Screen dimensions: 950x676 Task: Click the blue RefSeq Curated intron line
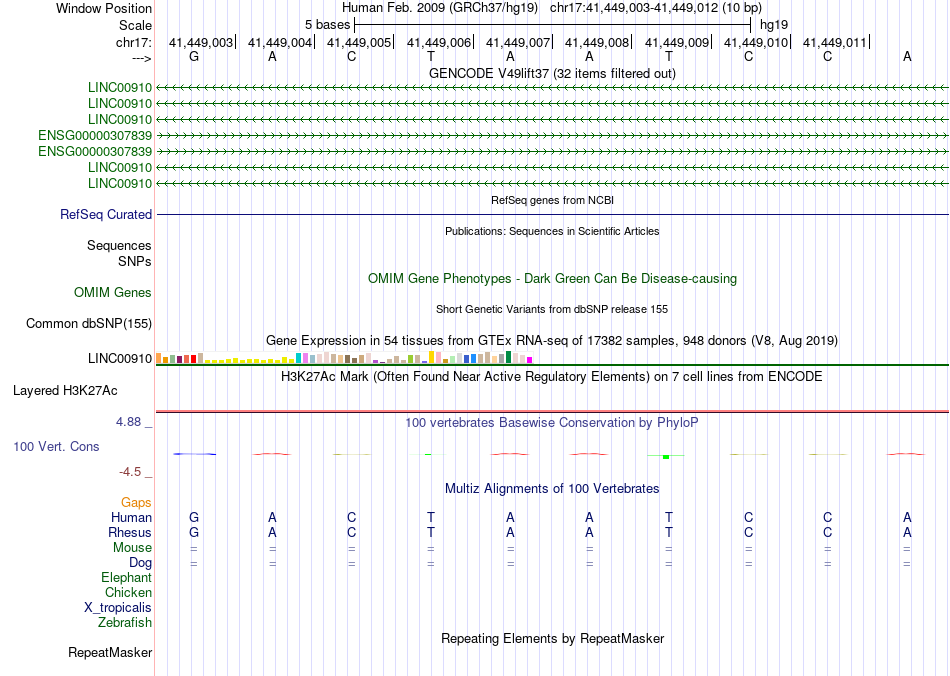tap(553, 214)
